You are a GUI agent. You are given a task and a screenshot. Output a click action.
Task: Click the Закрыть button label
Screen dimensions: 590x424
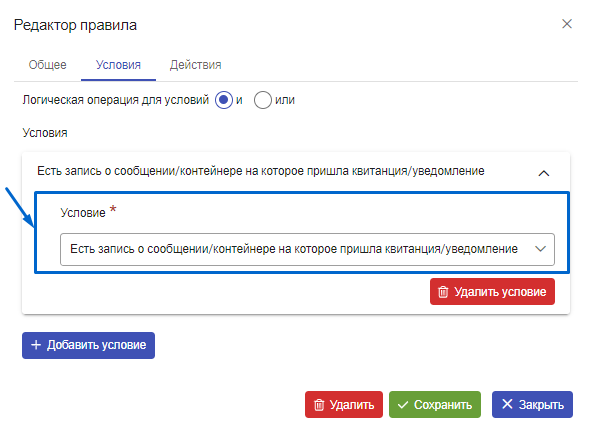(x=541, y=405)
